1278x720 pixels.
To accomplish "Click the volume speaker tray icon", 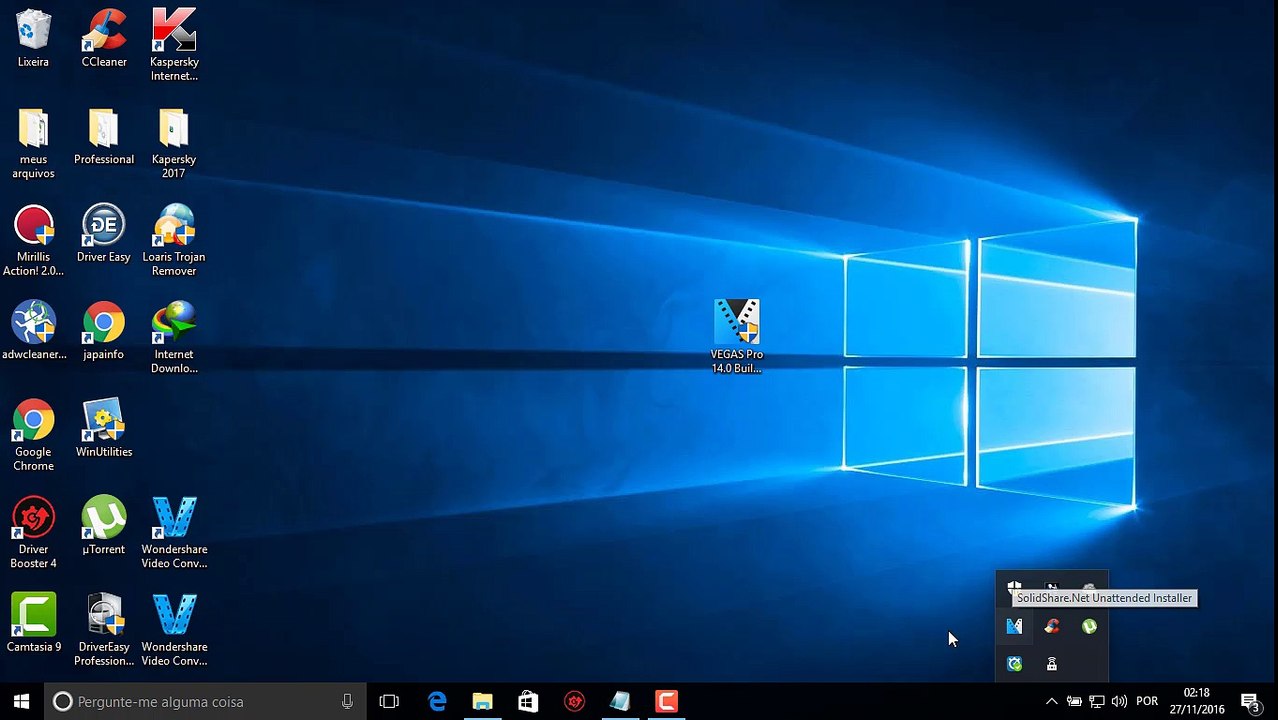I will point(1119,702).
